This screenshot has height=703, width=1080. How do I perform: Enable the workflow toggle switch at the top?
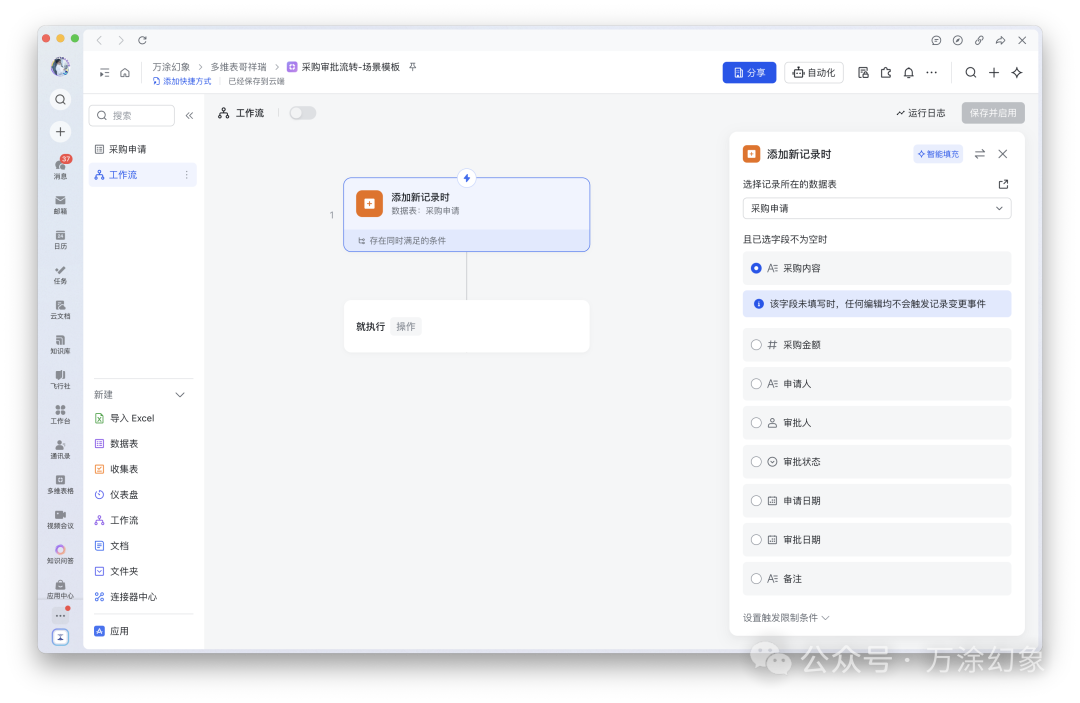pyautogui.click(x=303, y=112)
